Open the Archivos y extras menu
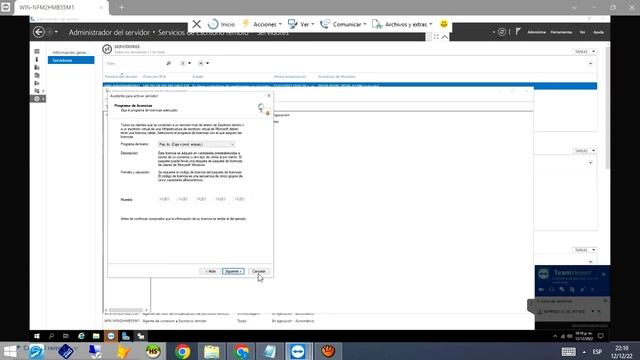This screenshot has height=360, width=640. click(402, 24)
